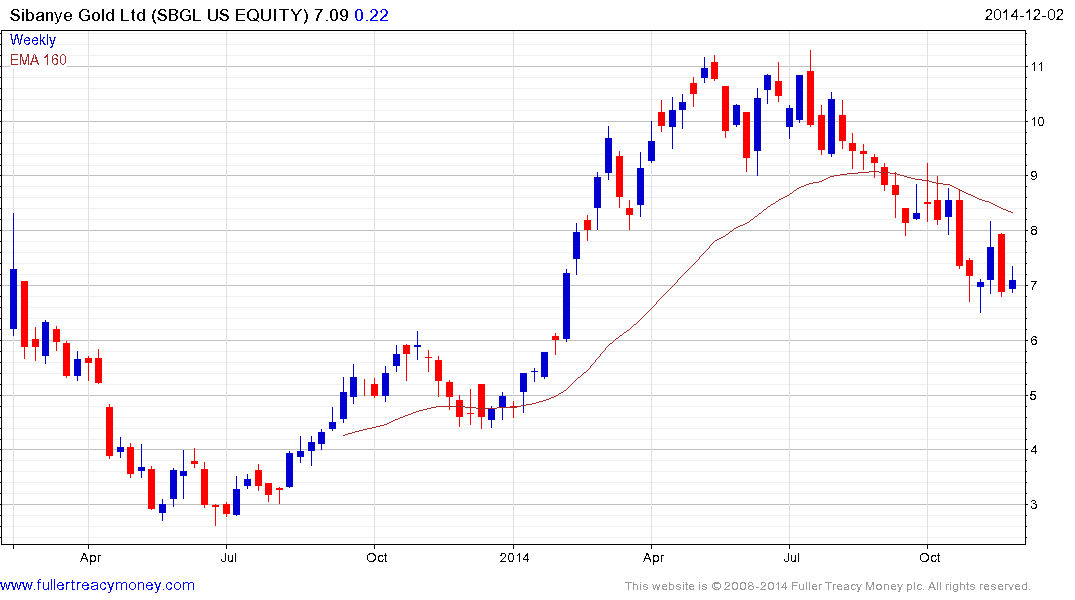
Task: Click the 'EMA 160' legend label
Action: 38,60
